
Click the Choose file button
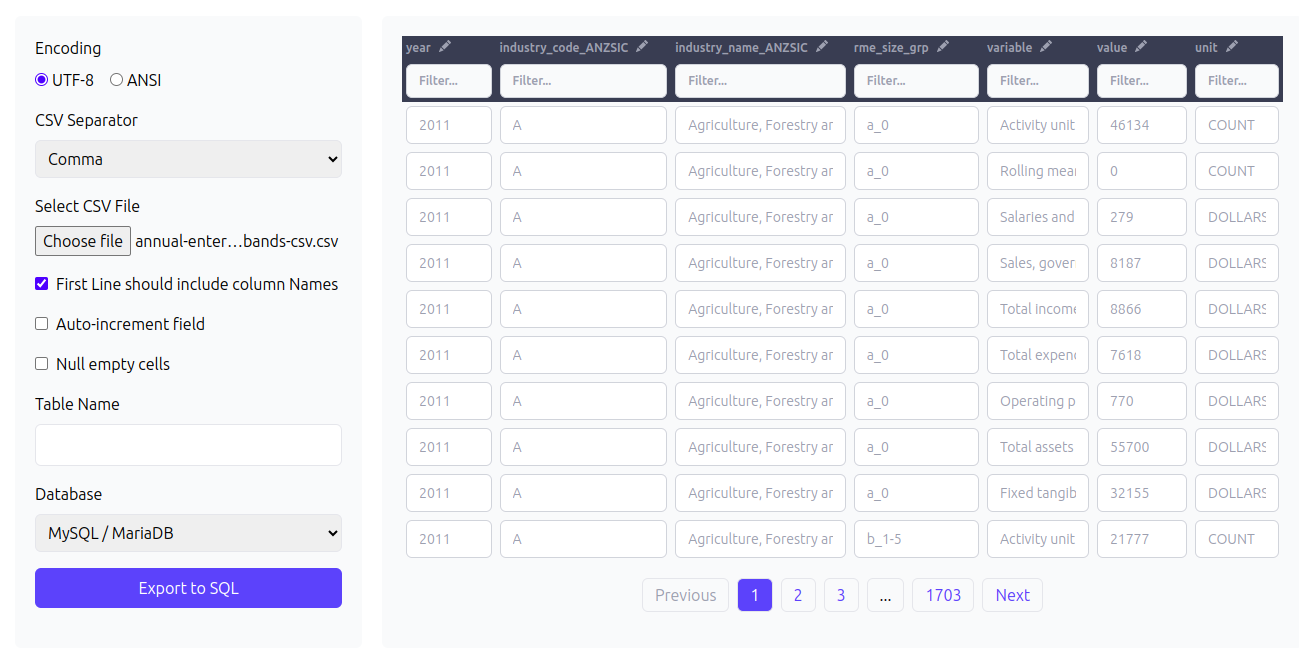tap(83, 241)
